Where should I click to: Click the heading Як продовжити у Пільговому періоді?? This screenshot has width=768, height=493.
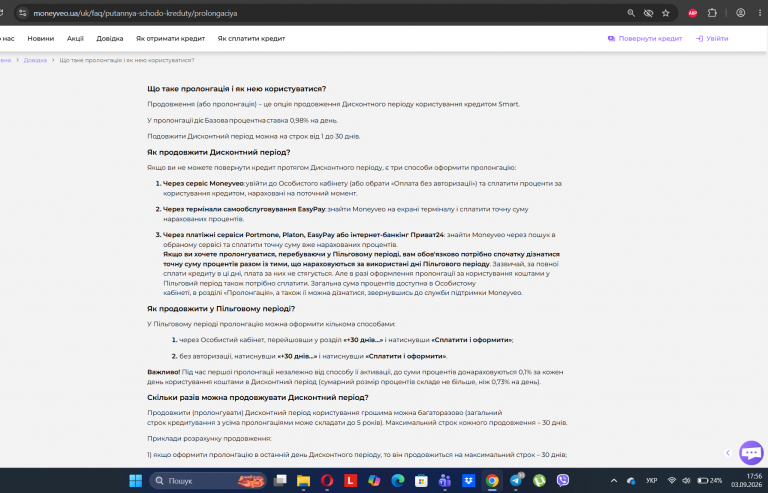[221, 308]
